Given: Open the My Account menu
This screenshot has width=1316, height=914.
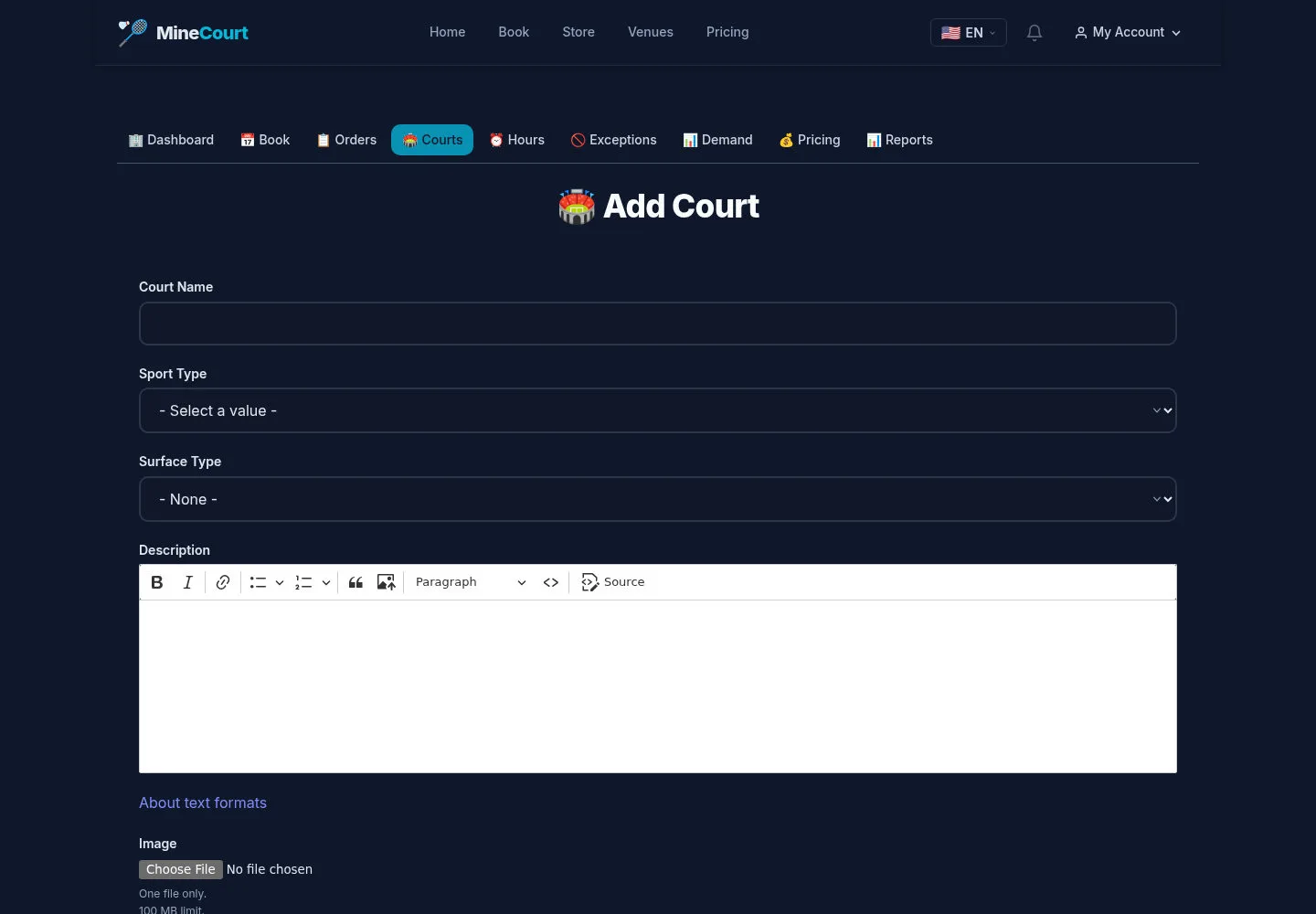Looking at the screenshot, I should (x=1128, y=33).
